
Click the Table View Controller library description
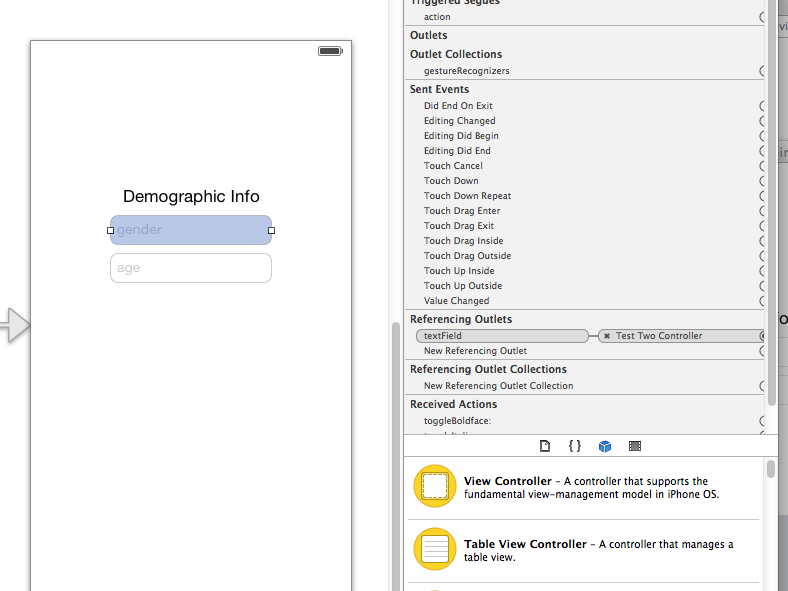599,551
